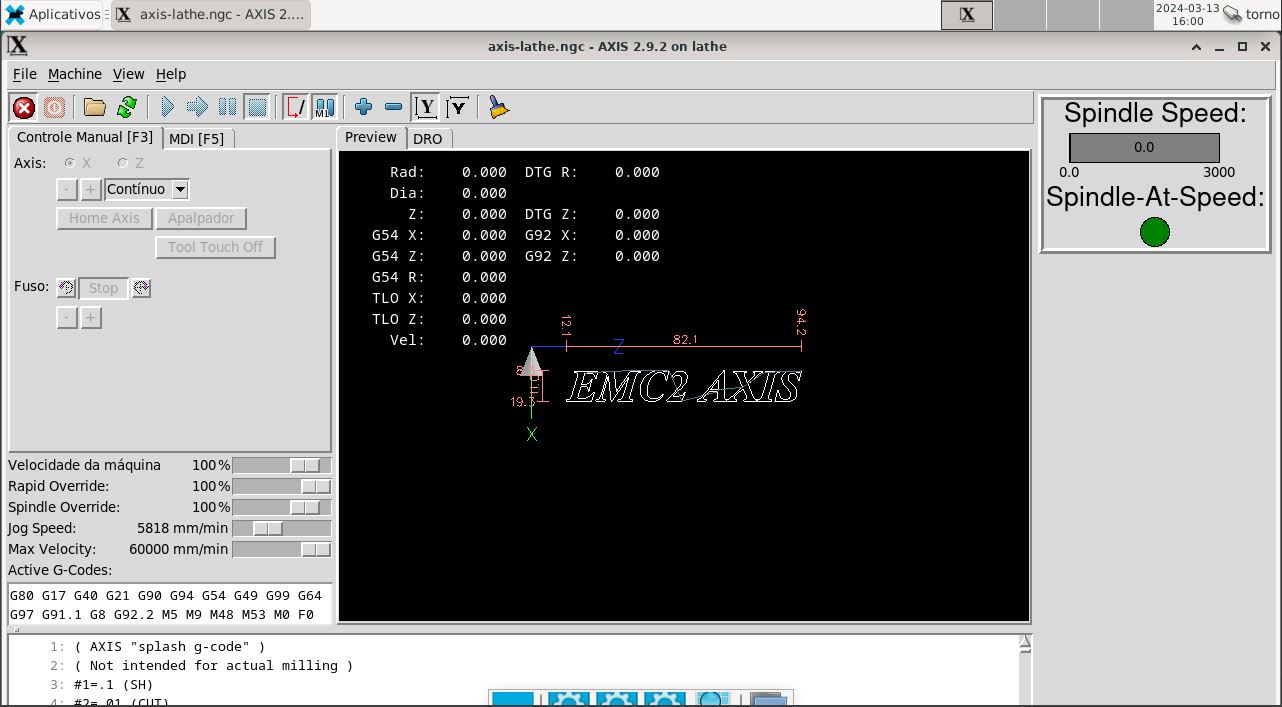
Task: Select G-code line 2 Not intended for milling
Action: [x=214, y=665]
